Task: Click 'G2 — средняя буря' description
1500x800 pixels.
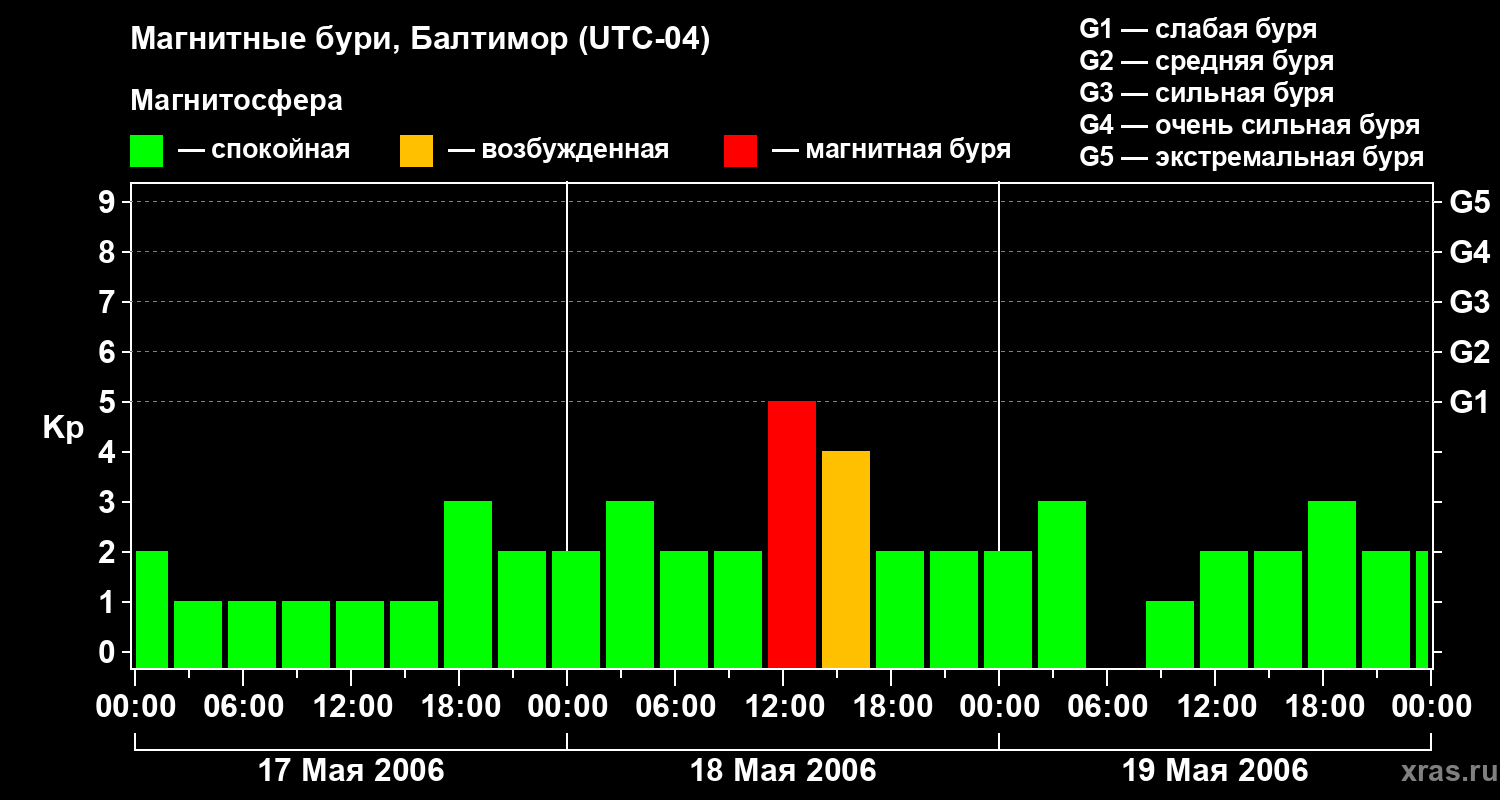Action: point(1206,61)
